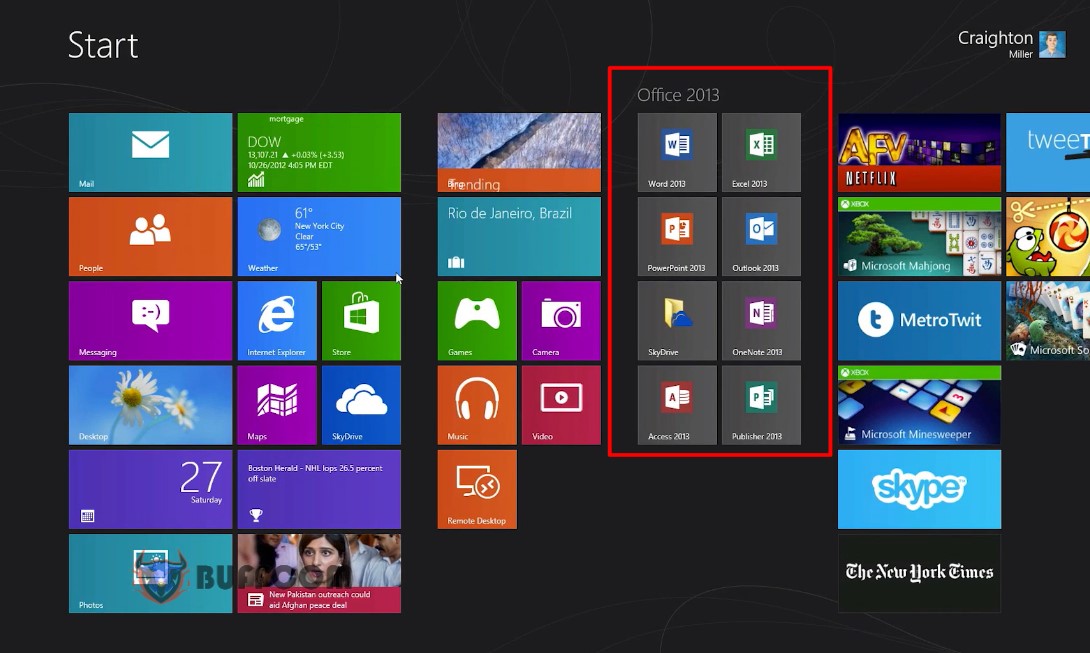The width and height of the screenshot is (1090, 653).
Task: Open the Video tile
Action: [x=561, y=405]
